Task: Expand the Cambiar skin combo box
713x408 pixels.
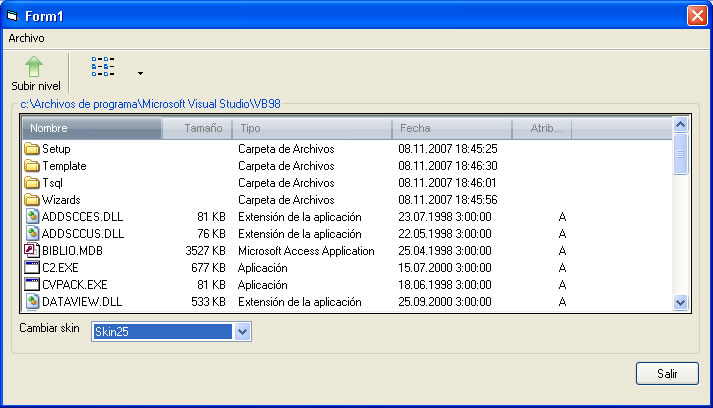Action: pyautogui.click(x=242, y=332)
